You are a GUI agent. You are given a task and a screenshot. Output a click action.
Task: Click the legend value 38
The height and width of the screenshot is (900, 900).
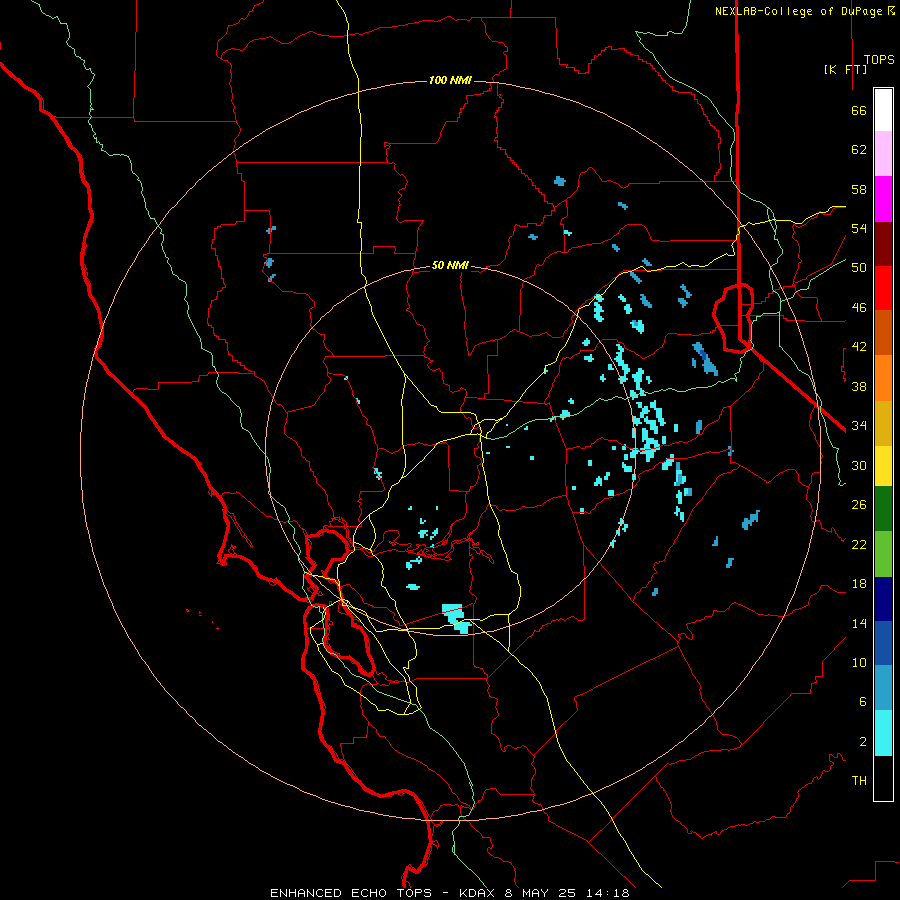coord(859,386)
